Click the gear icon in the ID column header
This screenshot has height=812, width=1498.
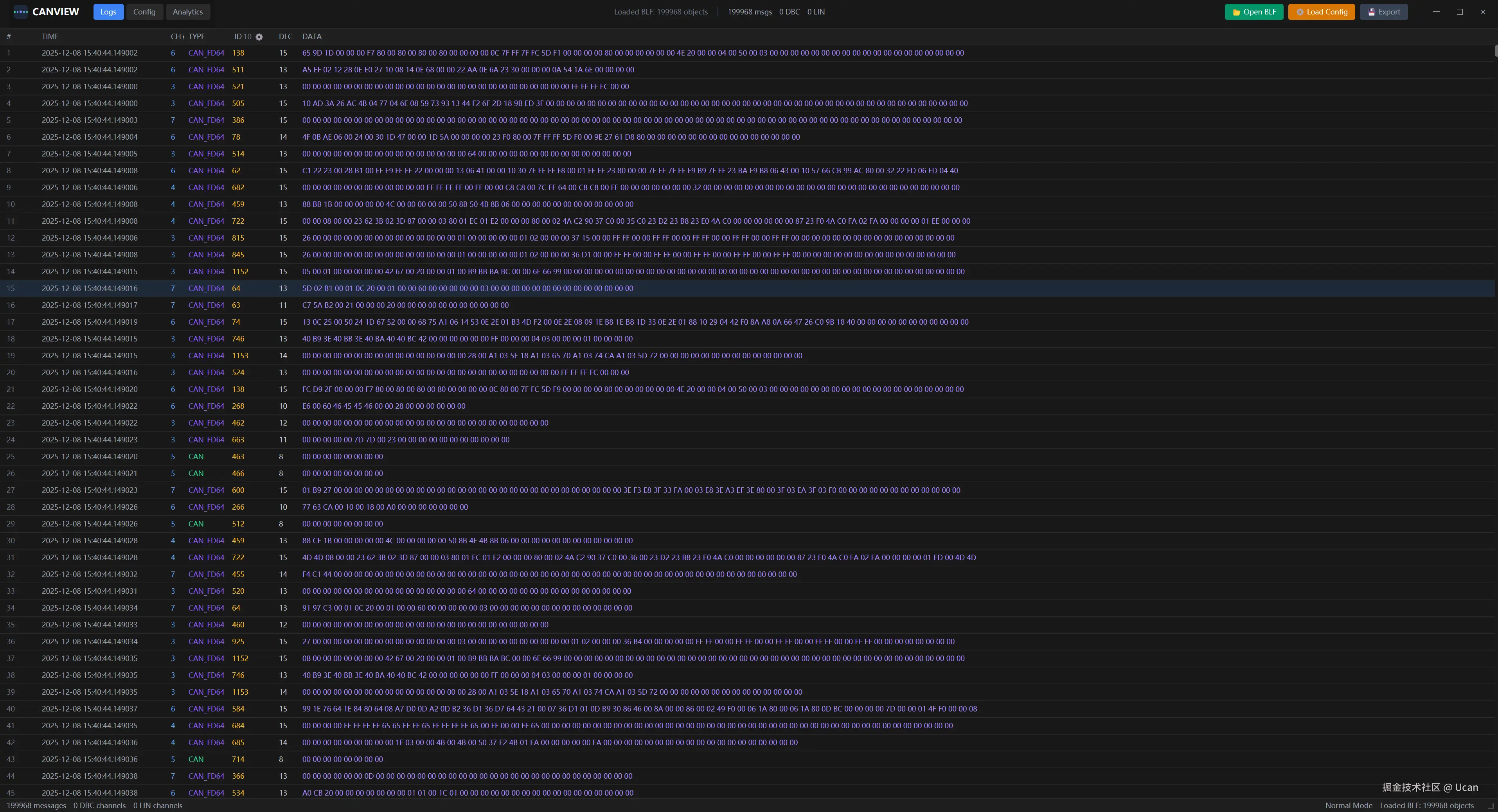259,37
